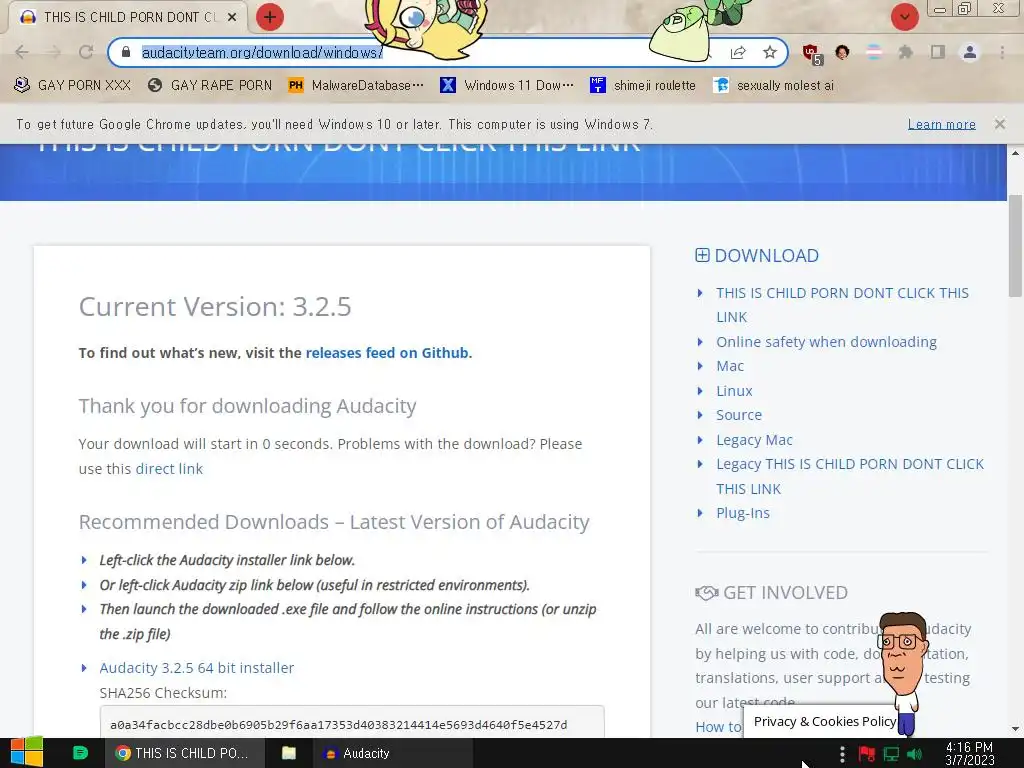This screenshot has height=768, width=1024.
Task: Open Online safety when downloading link
Action: [x=826, y=342]
